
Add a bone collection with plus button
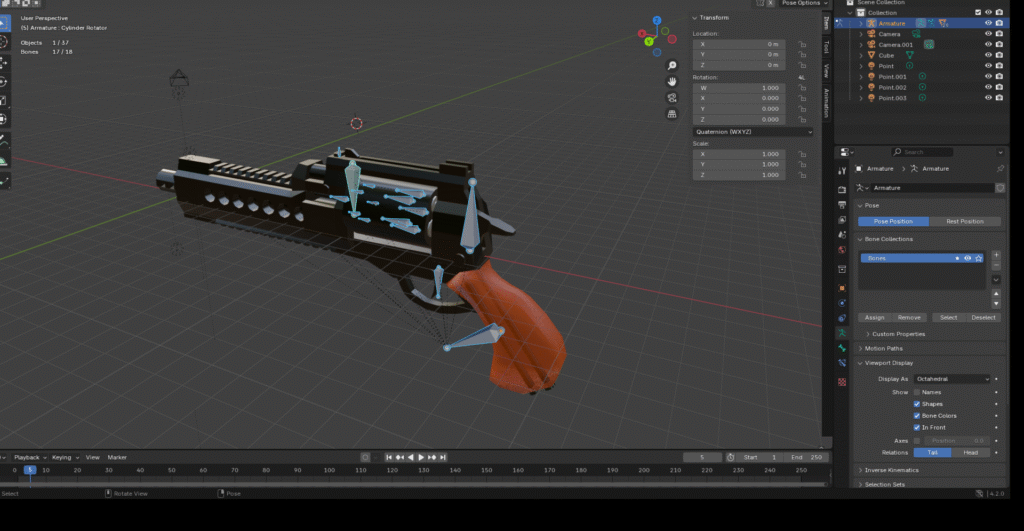click(996, 256)
